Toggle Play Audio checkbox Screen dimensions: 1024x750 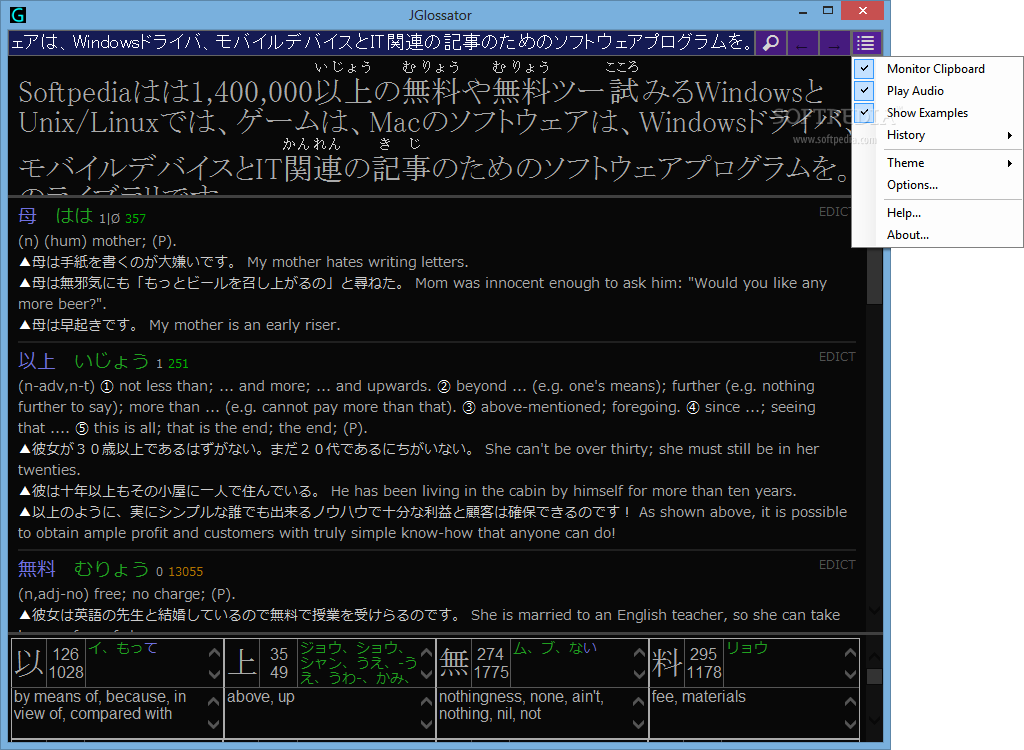[937, 91]
